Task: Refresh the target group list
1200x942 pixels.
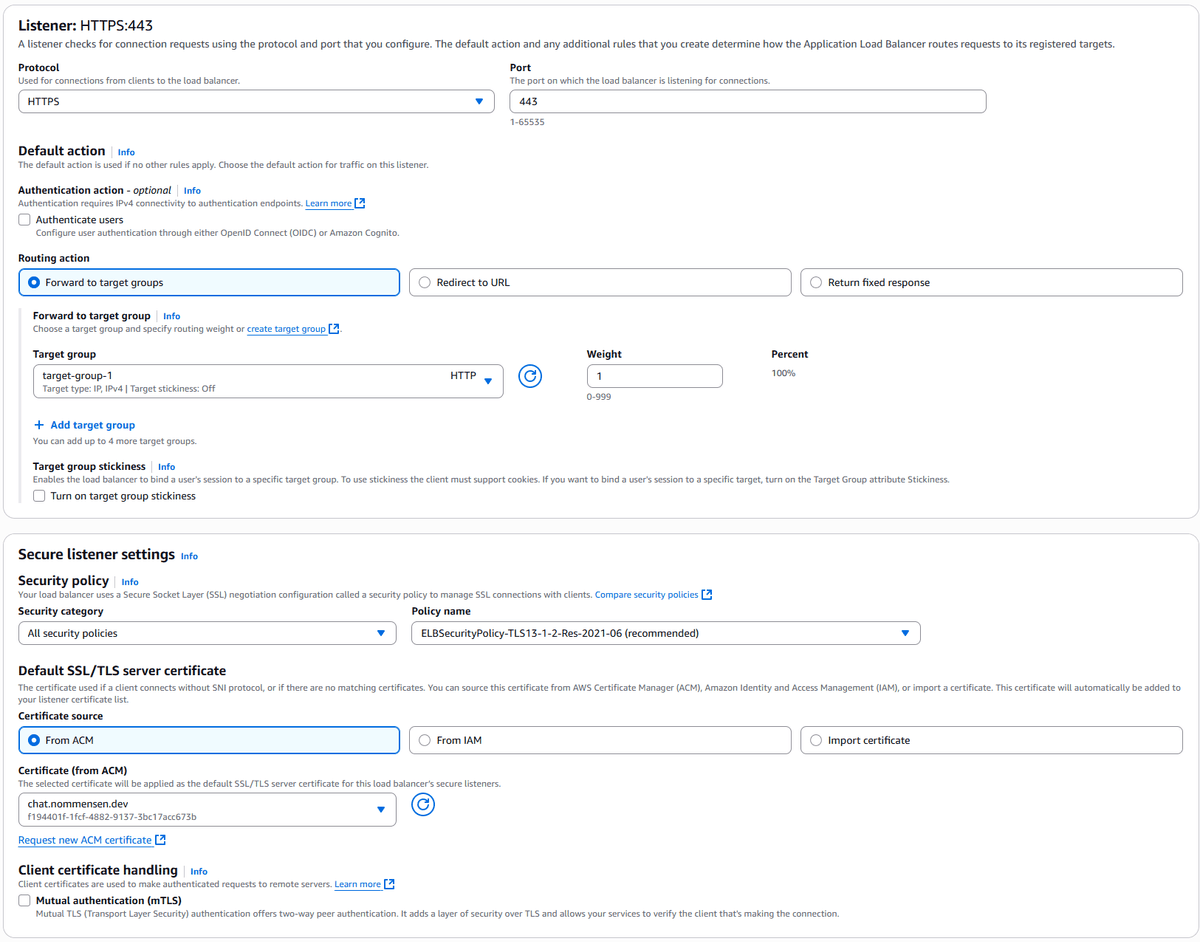Action: 530,376
